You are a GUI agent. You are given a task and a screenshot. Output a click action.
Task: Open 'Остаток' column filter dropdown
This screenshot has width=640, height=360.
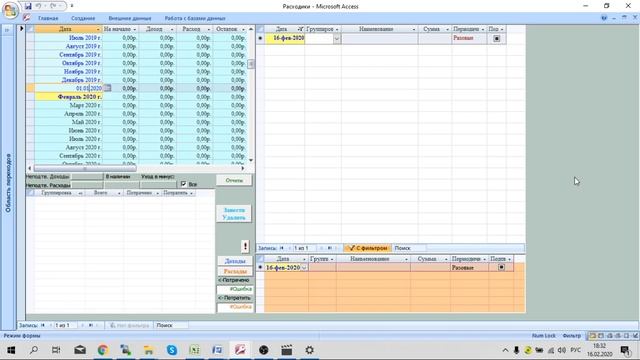[x=243, y=29]
